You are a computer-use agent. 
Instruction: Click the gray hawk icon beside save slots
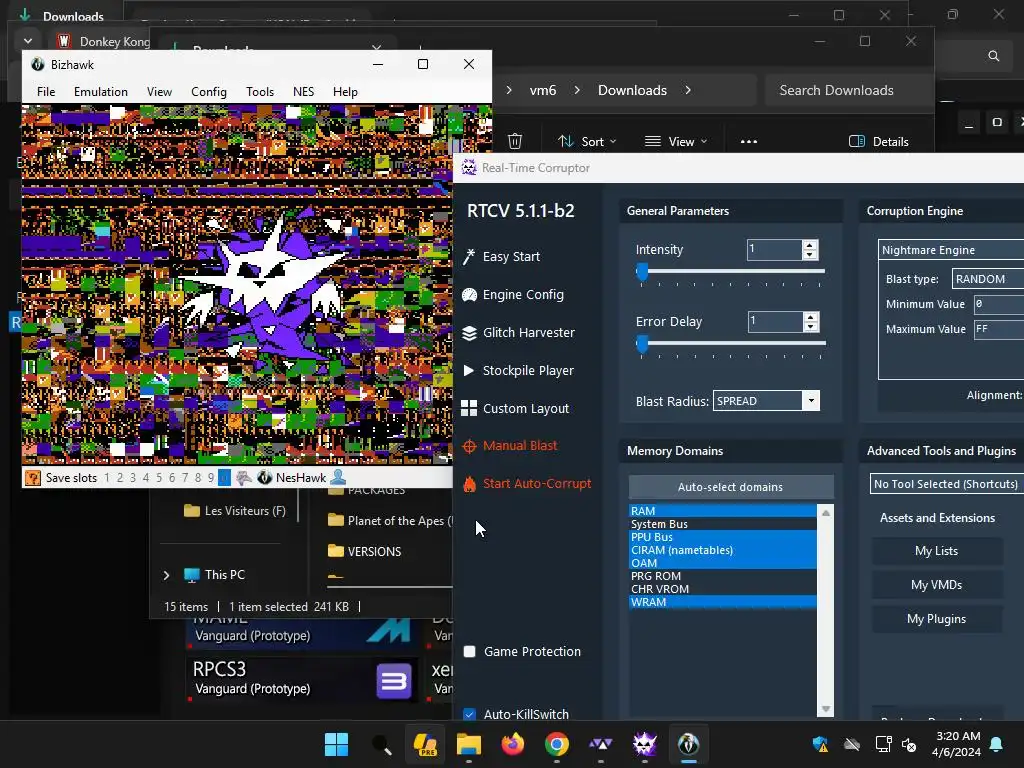(x=244, y=478)
